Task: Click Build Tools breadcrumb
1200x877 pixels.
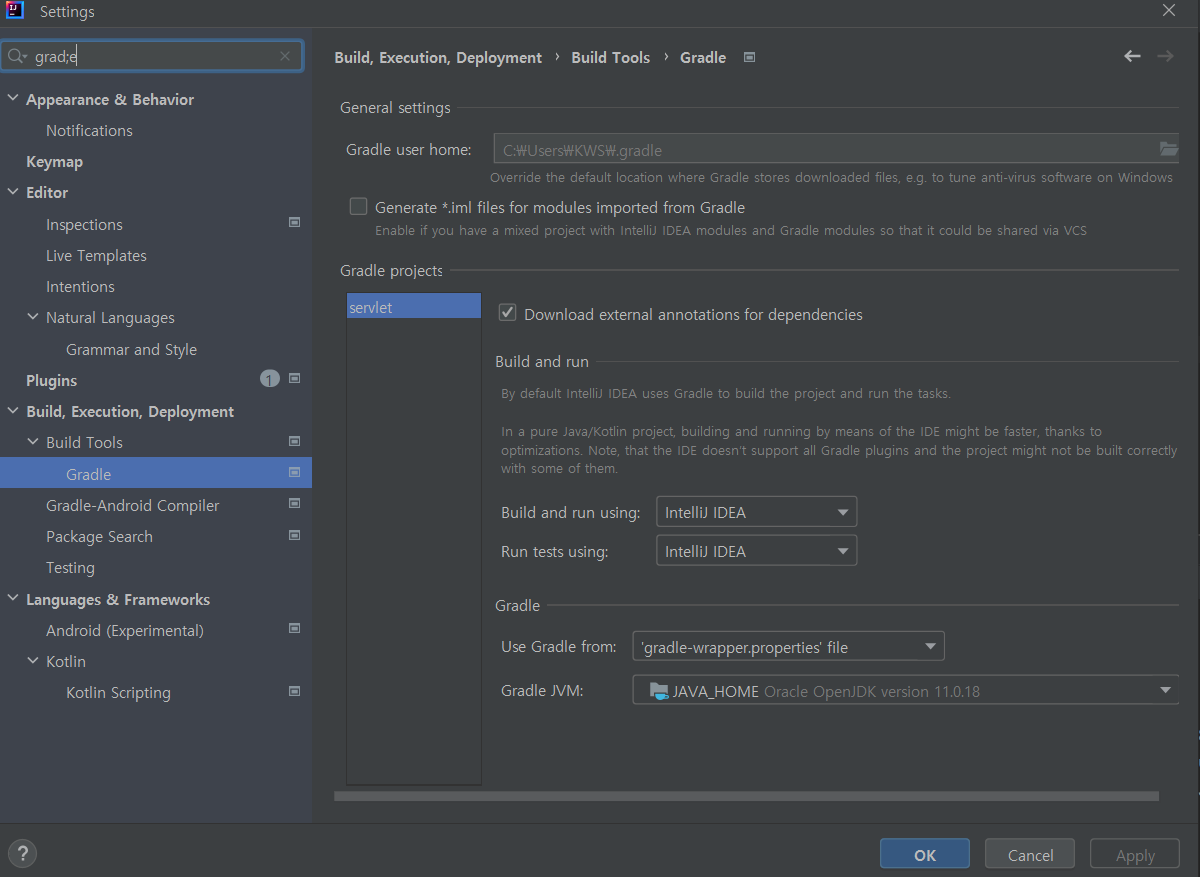Action: (x=610, y=57)
